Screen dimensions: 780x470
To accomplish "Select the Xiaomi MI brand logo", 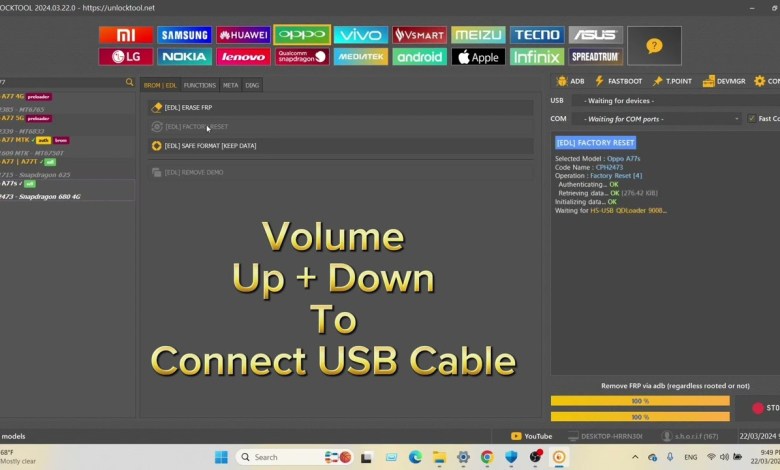I will tap(126, 35).
